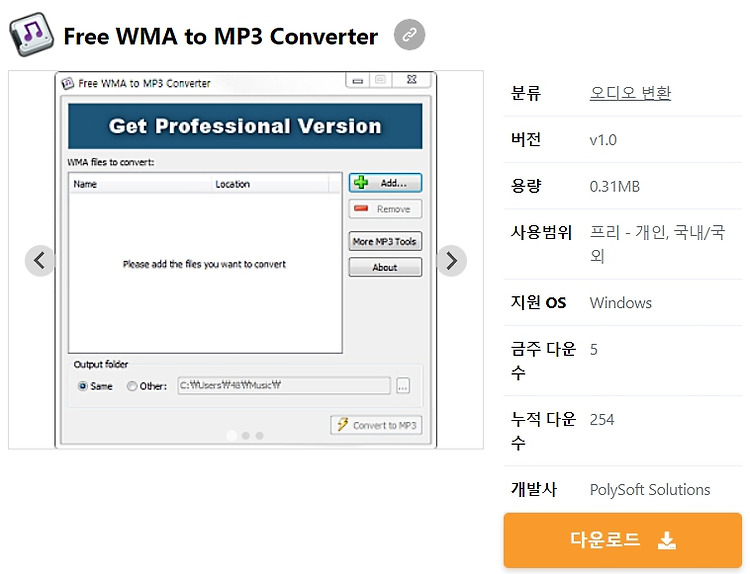Click the Get Professional Version banner
The width and height of the screenshot is (750, 574).
coord(245,126)
